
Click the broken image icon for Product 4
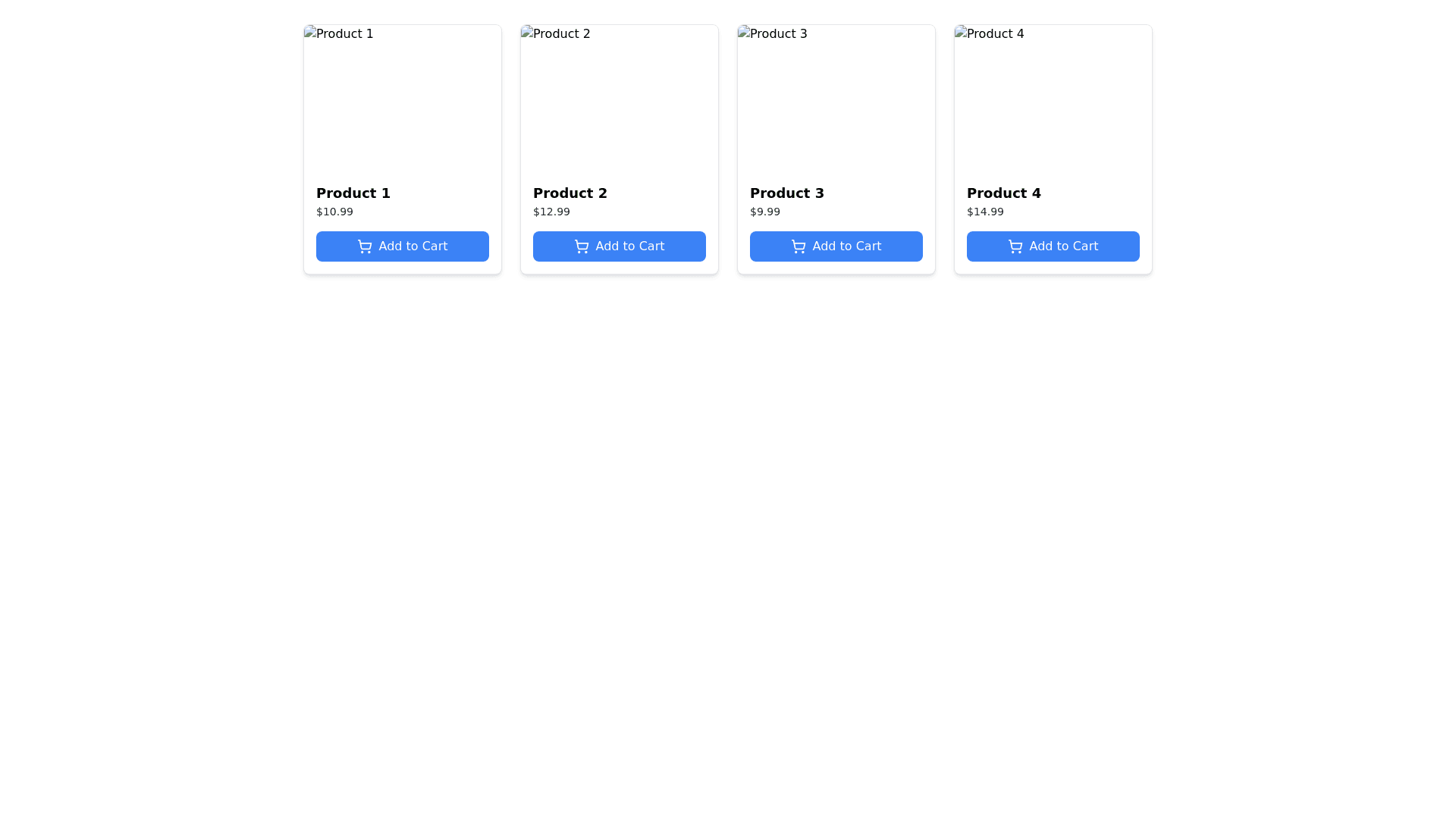coord(961,33)
